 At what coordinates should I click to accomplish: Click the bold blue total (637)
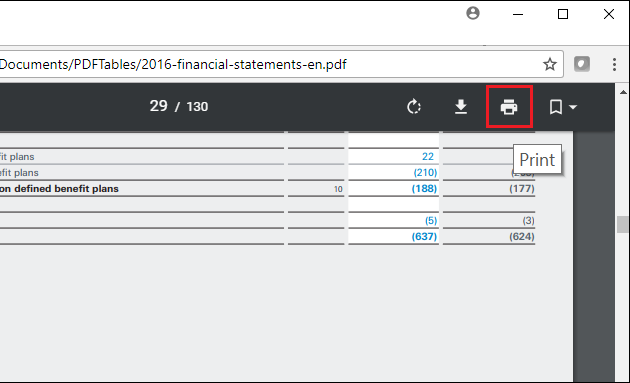424,236
